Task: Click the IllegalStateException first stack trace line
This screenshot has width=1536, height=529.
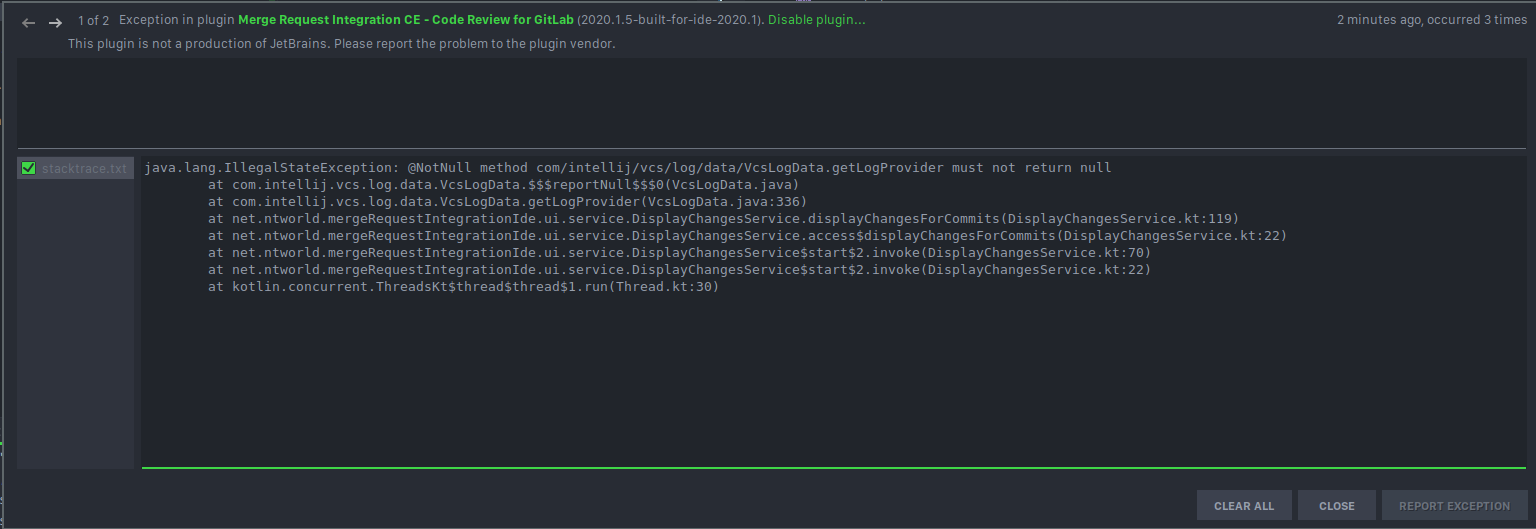Action: click(628, 168)
